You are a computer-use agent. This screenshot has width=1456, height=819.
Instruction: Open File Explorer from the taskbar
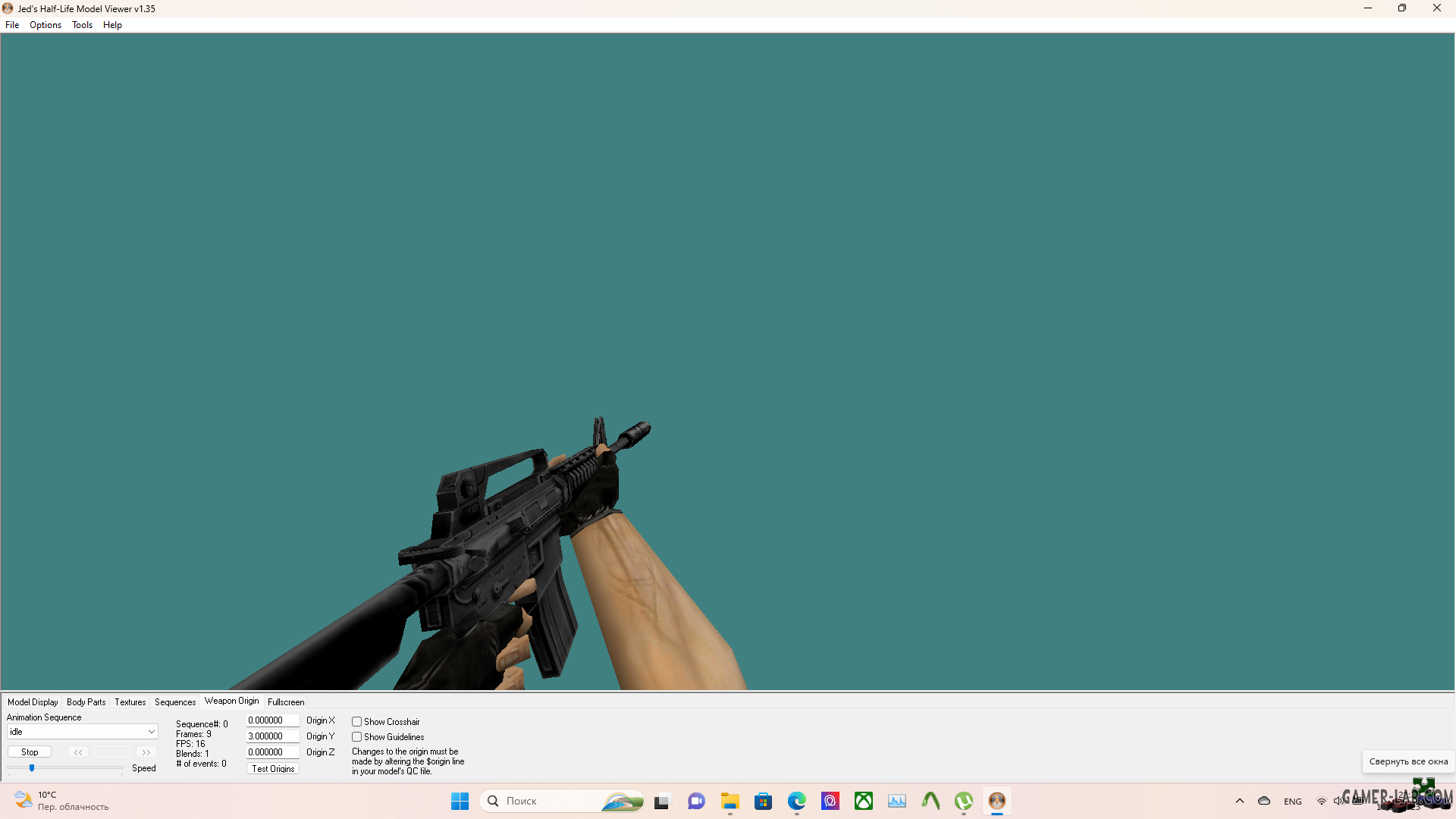coord(730,802)
